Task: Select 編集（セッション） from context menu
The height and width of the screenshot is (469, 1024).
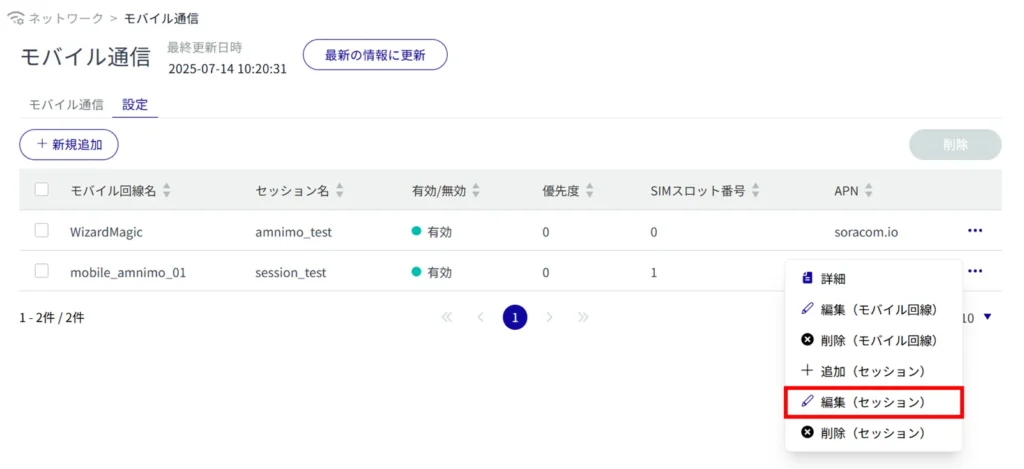Action: 872,402
